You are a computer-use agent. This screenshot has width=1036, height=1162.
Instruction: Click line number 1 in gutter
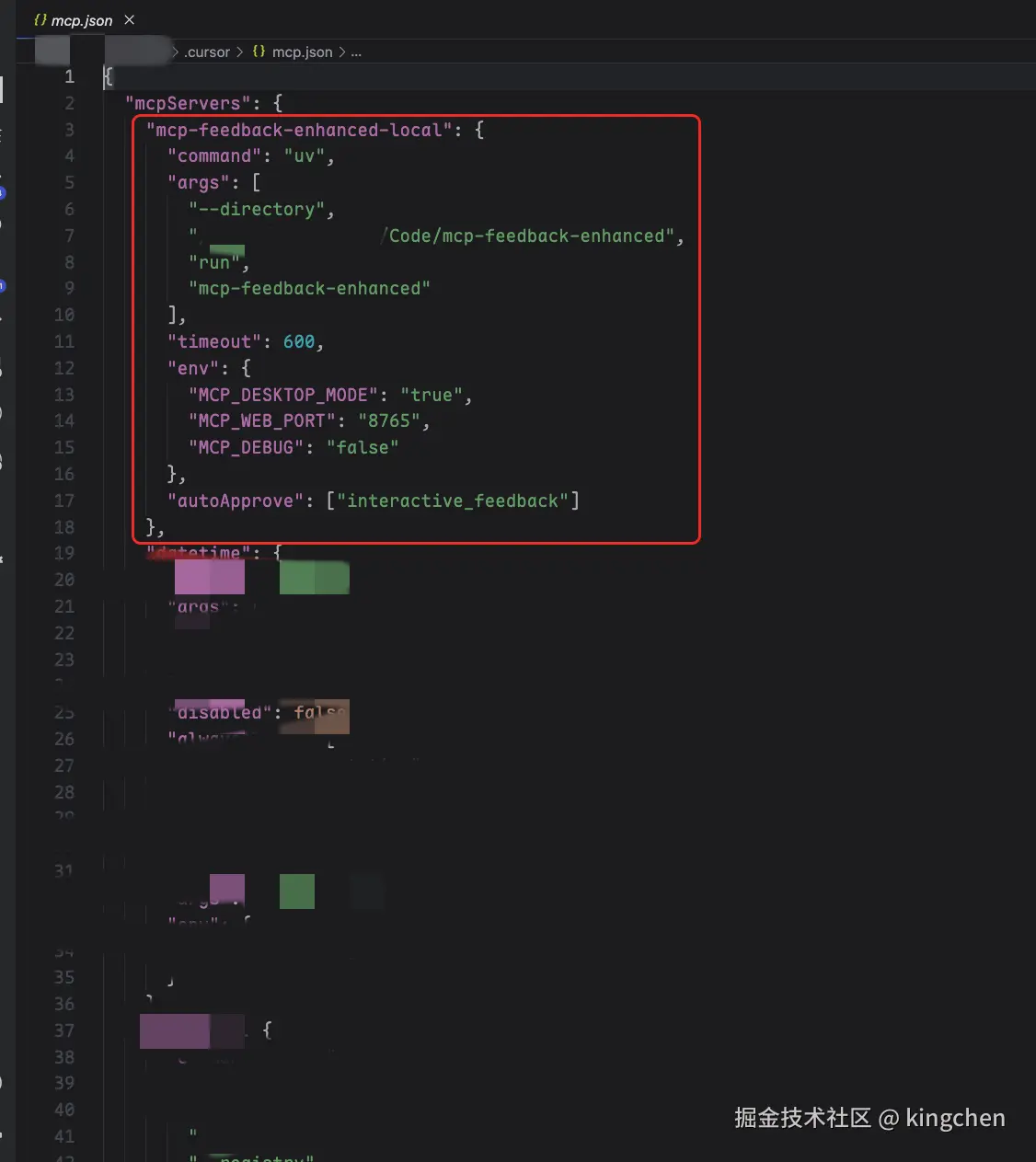click(69, 76)
